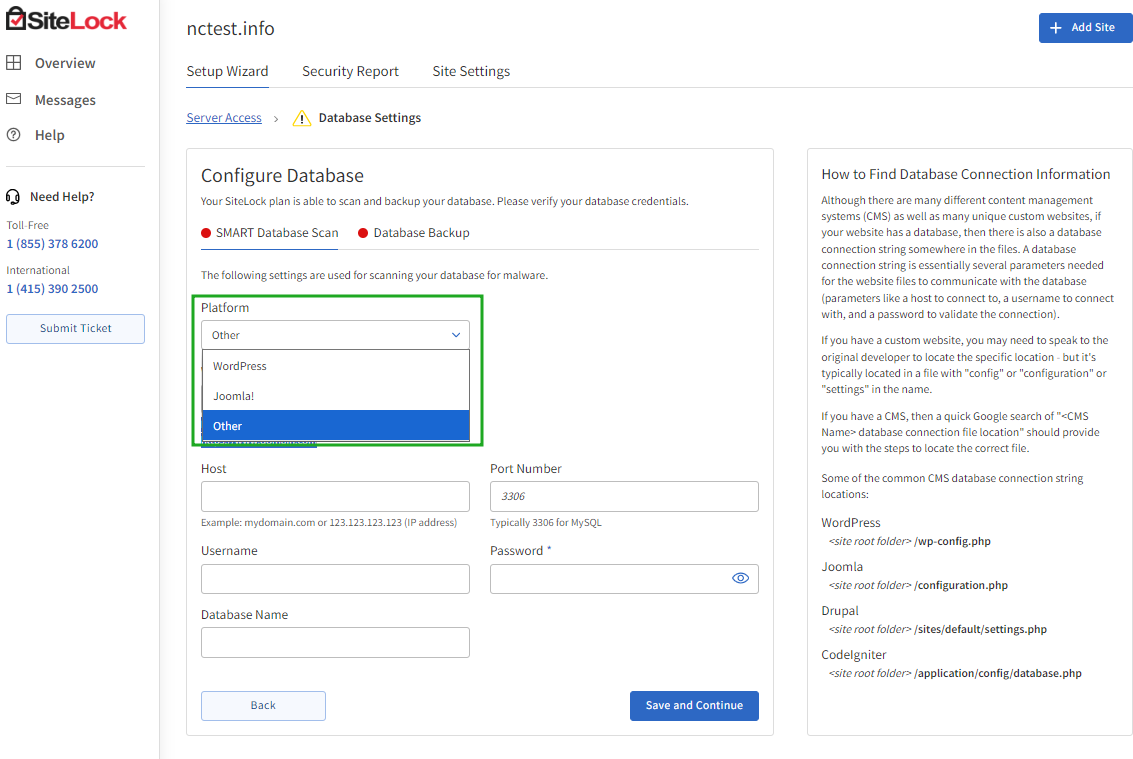Click the Need Help? label
The width and height of the screenshot is (1133, 759).
[x=62, y=197]
